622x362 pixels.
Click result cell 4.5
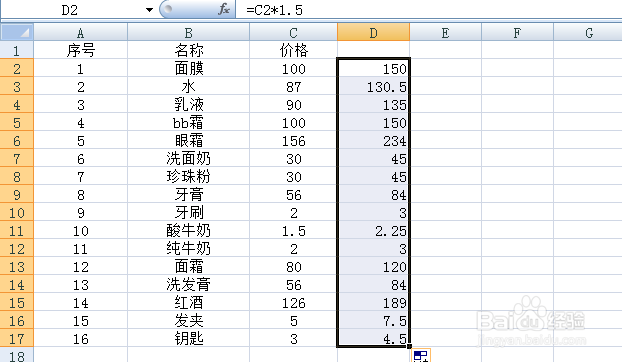click(x=373, y=339)
